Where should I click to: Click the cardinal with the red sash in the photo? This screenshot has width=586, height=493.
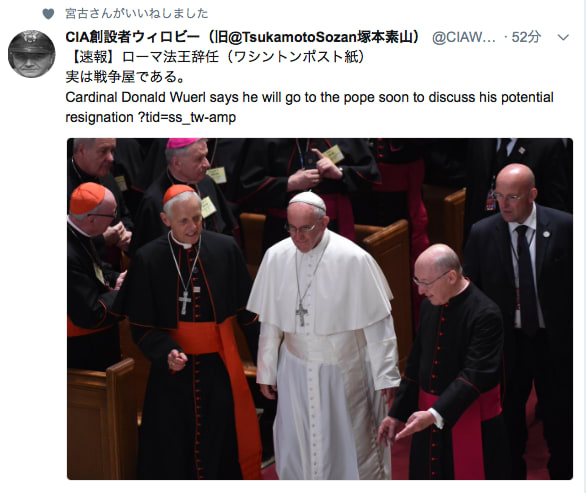click(189, 329)
